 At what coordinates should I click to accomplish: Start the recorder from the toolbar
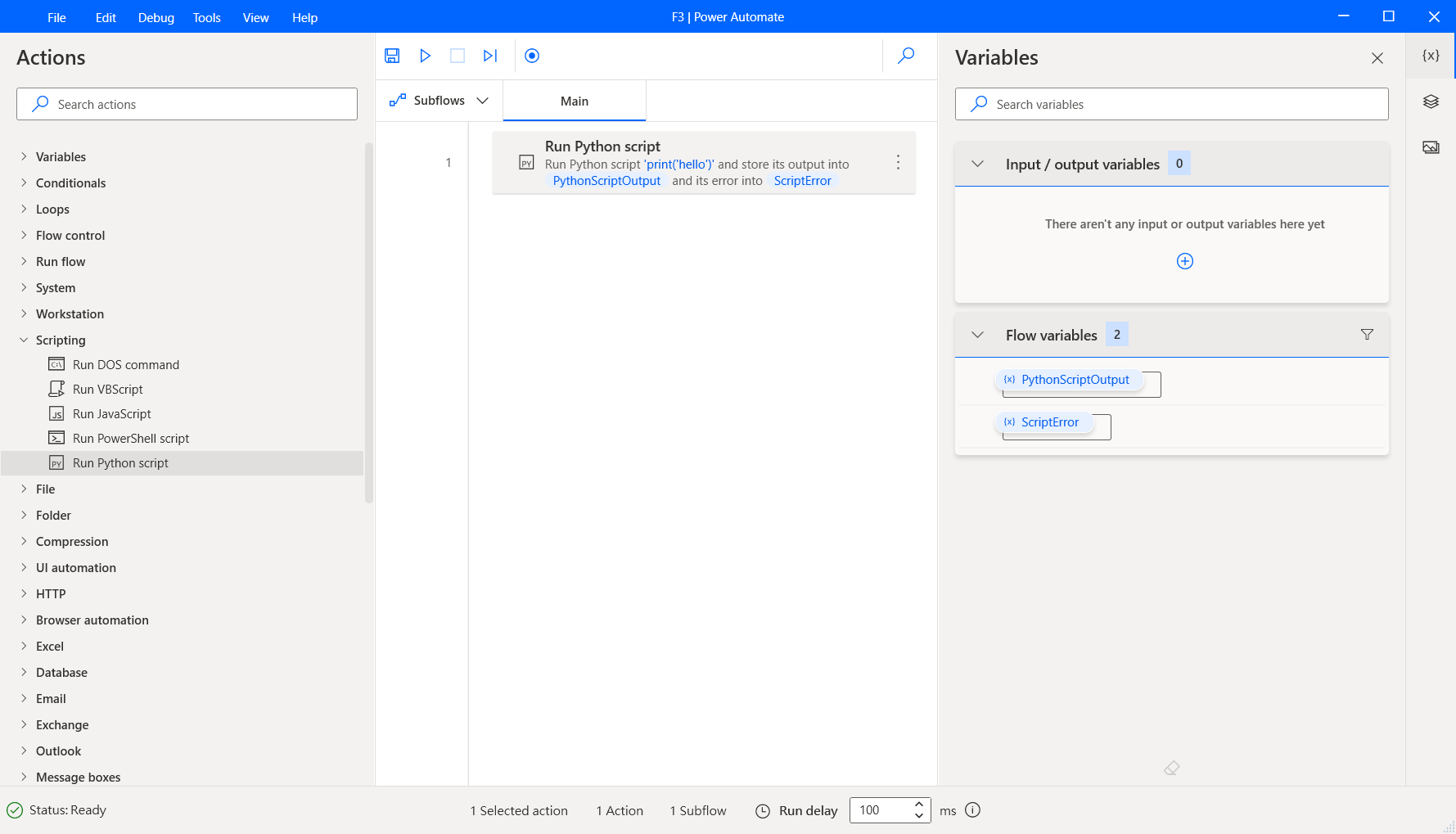(532, 56)
